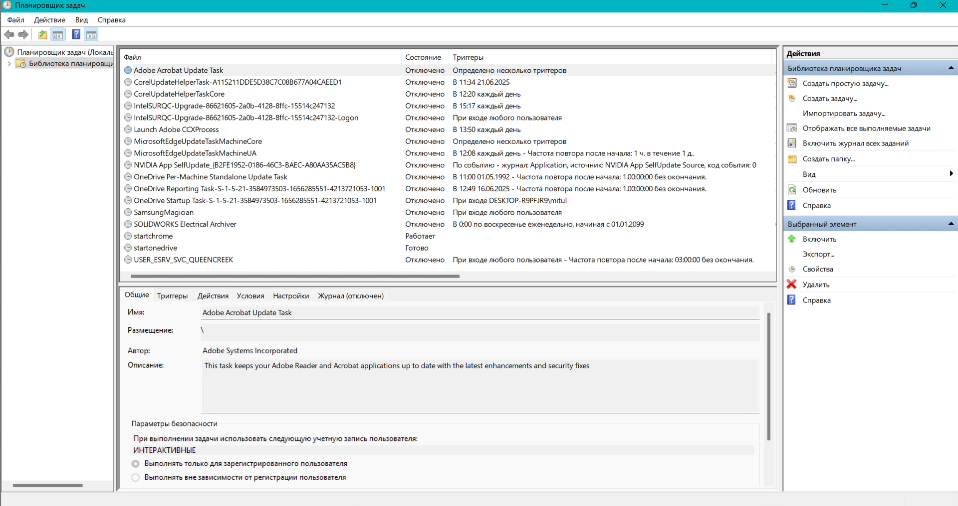Click the red Удалить cross icon
Screen dimensions: 958x506
[x=792, y=285]
